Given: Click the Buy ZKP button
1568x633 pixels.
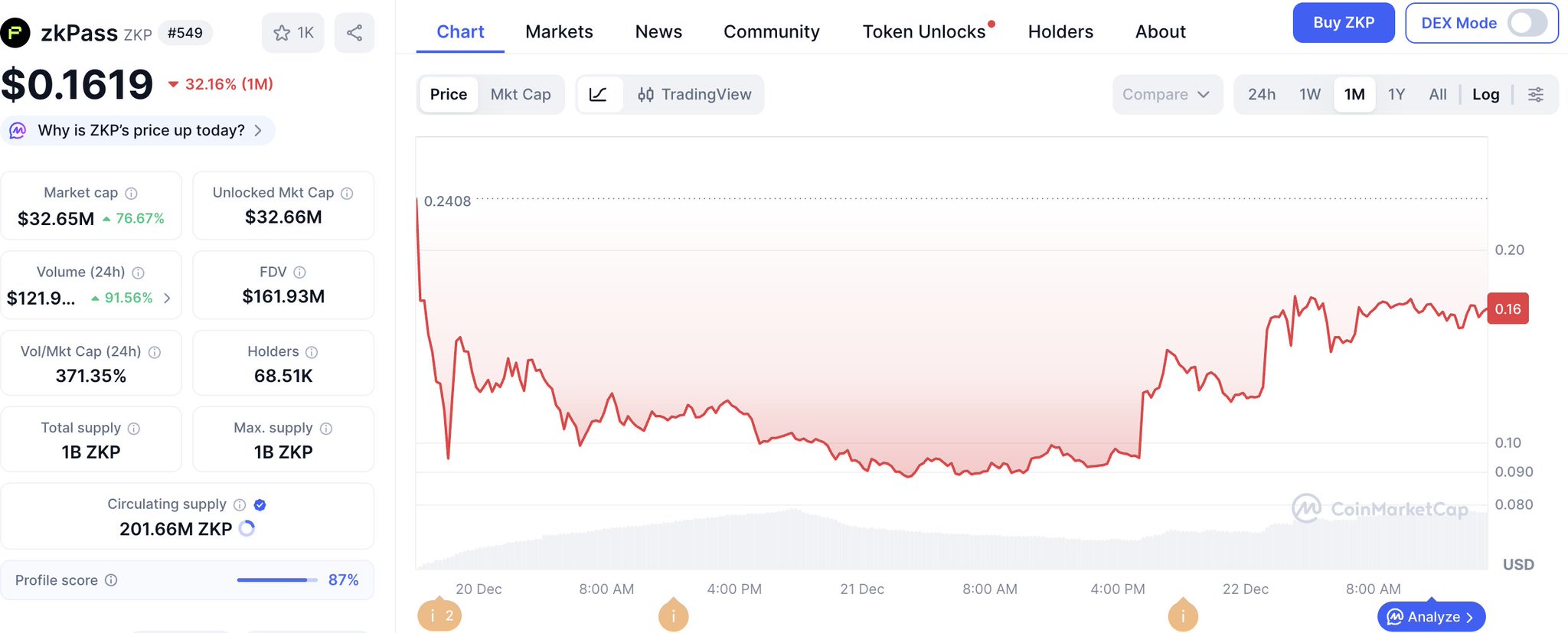Looking at the screenshot, I should click(1343, 23).
